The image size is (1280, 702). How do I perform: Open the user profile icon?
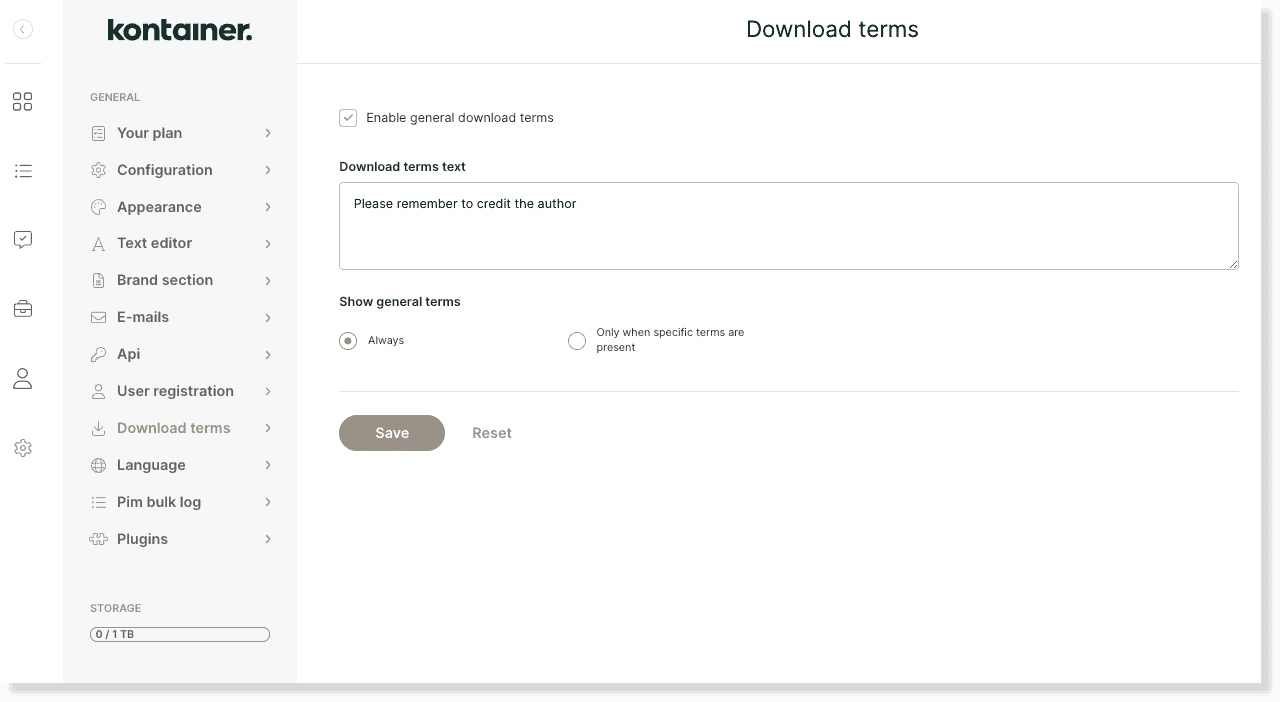tap(22, 378)
